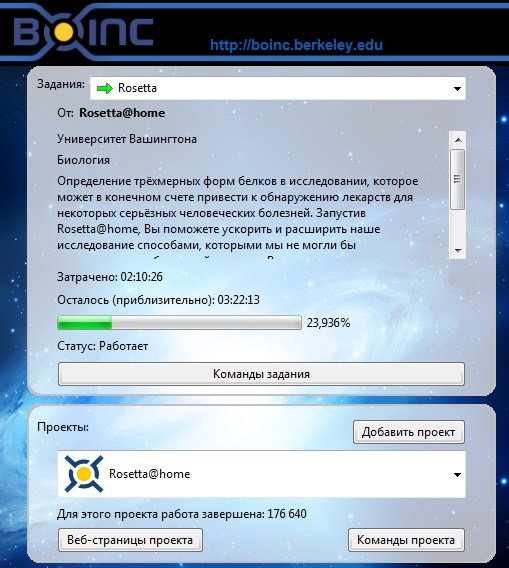Click the green arrow icon beside Rosetta task
509x568 pixels.
tap(105, 88)
